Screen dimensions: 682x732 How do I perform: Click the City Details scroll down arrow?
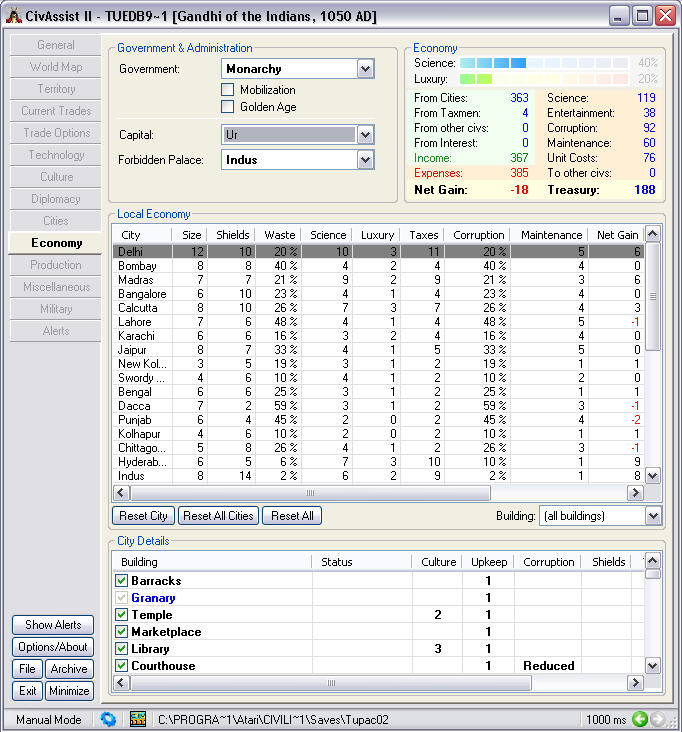click(653, 666)
